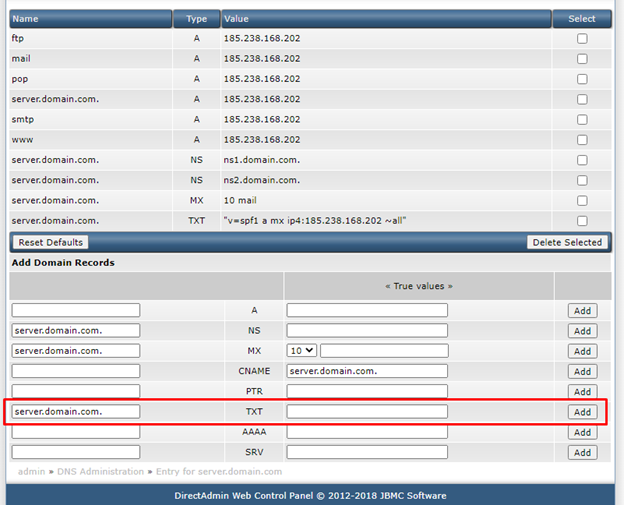The width and height of the screenshot is (624, 505).
Task: Click the ns1.domain.com. value cell
Action: pos(262,160)
